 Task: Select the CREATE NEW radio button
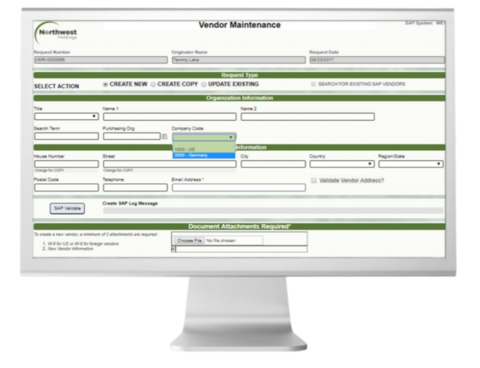[105, 84]
